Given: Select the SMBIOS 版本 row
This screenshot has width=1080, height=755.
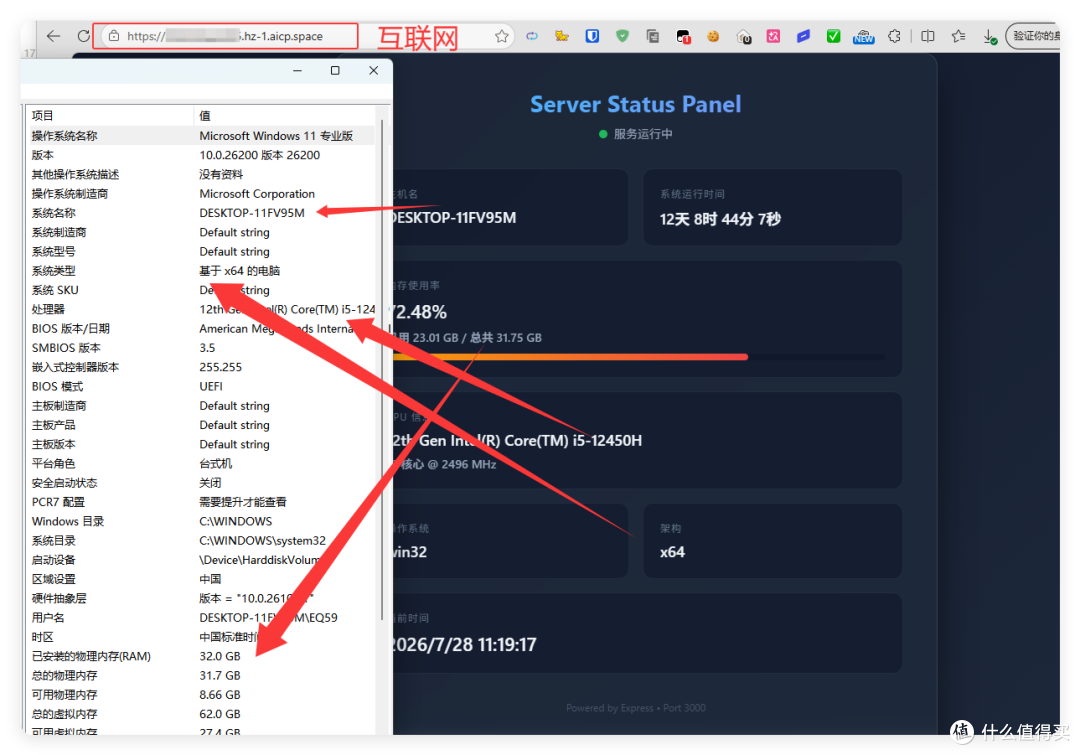Looking at the screenshot, I should click(201, 348).
